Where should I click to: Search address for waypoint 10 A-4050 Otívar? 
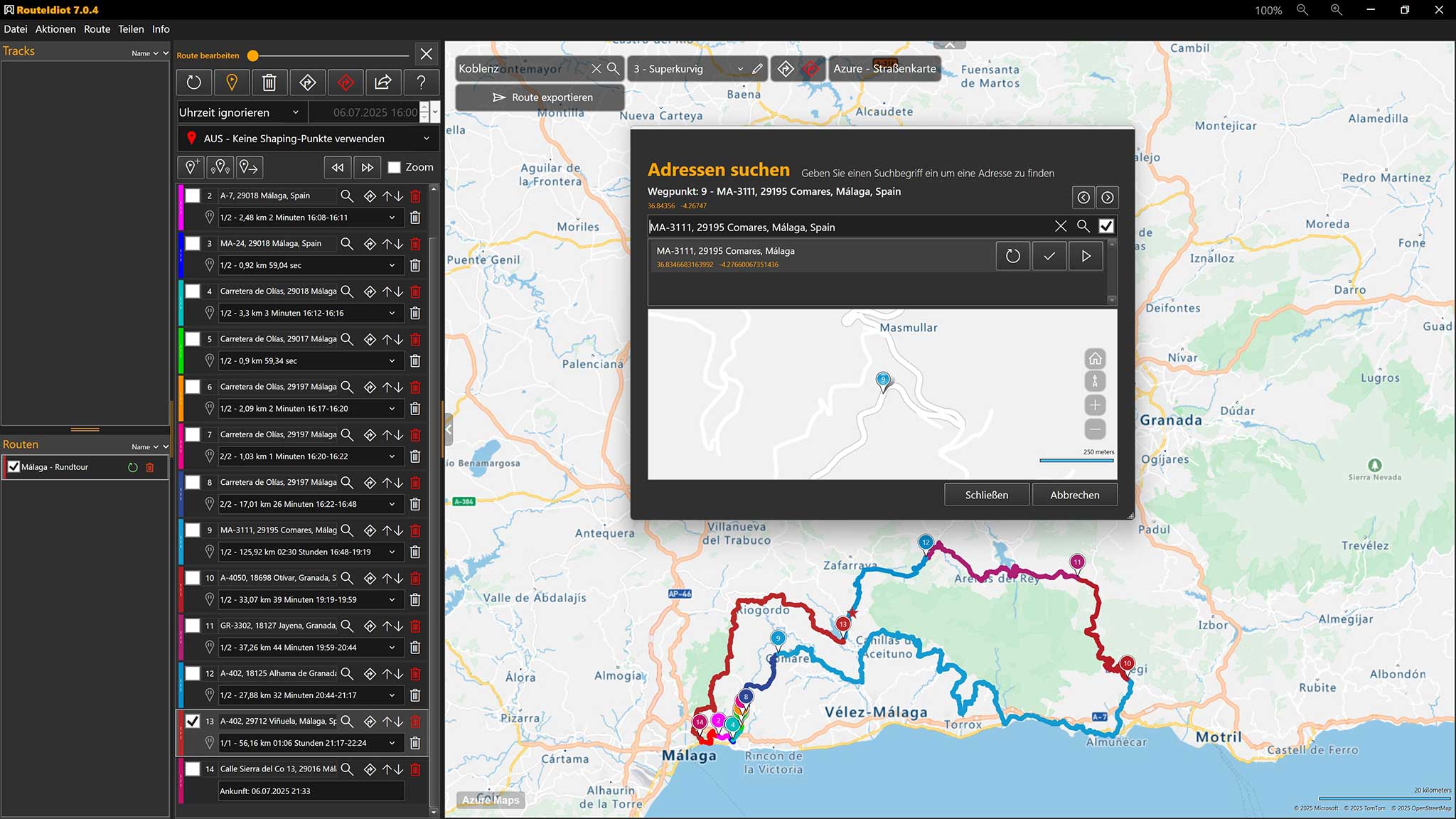click(347, 578)
